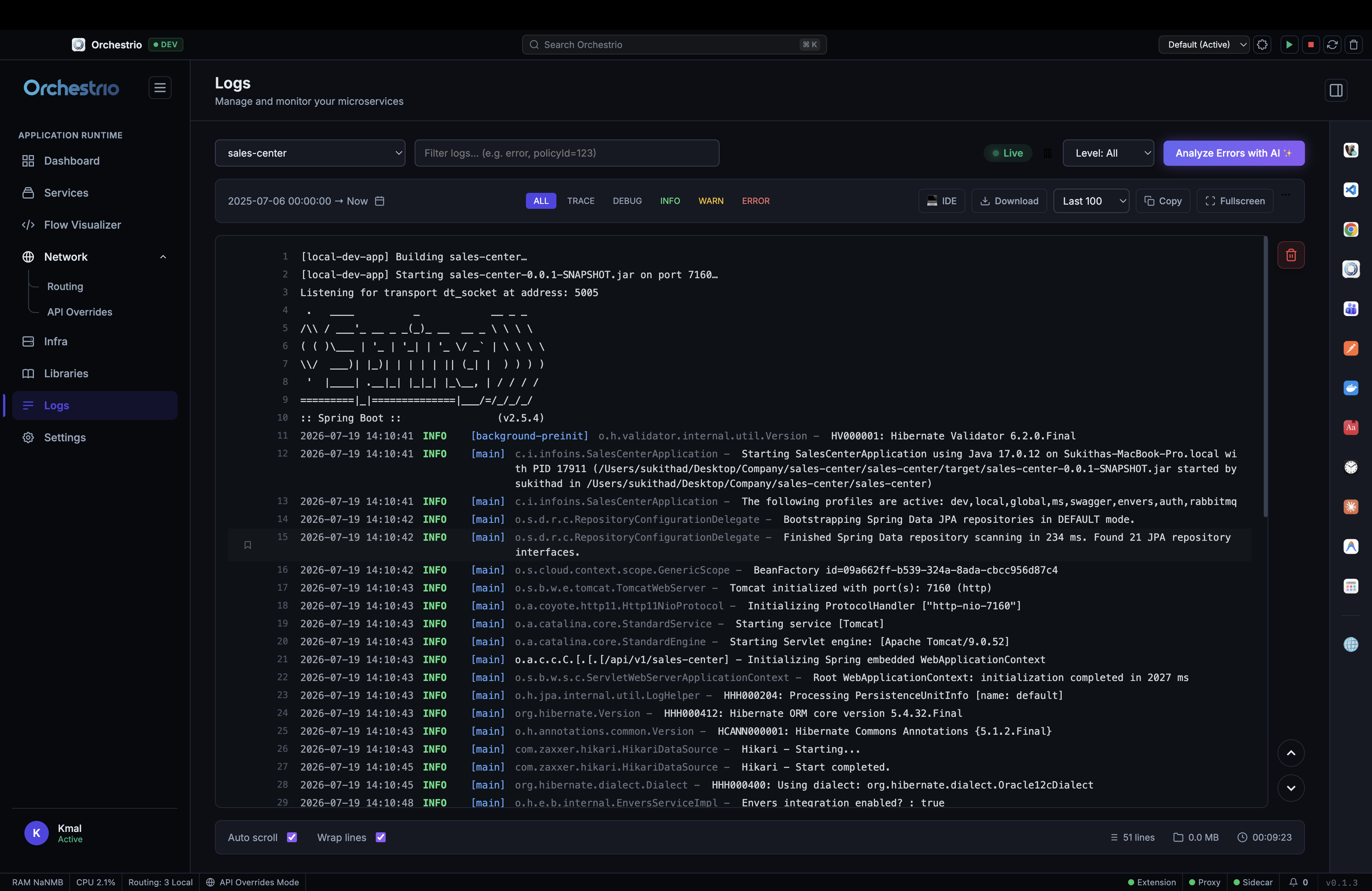Uncheck Auto scroll checkbox
The width and height of the screenshot is (1372, 891).
292,837
